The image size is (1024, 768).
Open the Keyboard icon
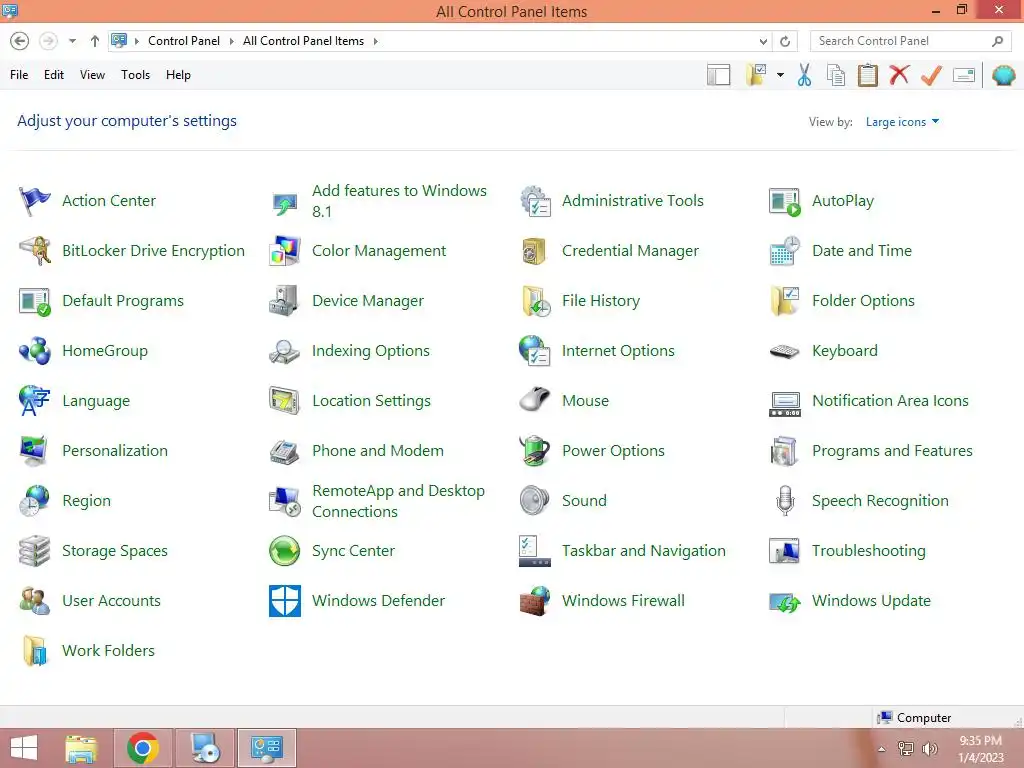point(785,351)
